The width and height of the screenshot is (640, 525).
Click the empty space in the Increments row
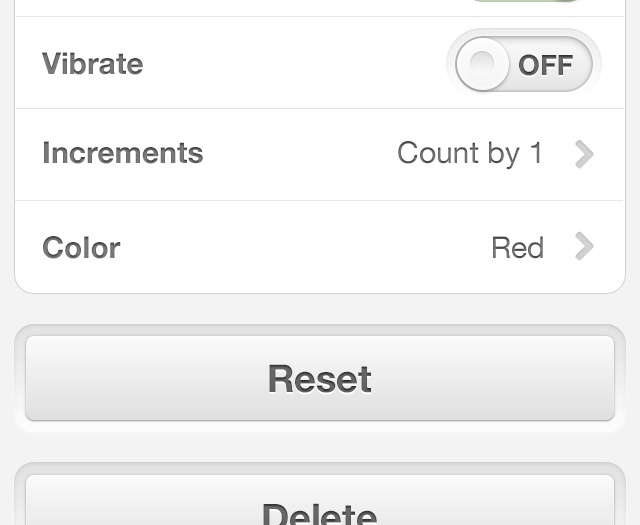[300, 154]
